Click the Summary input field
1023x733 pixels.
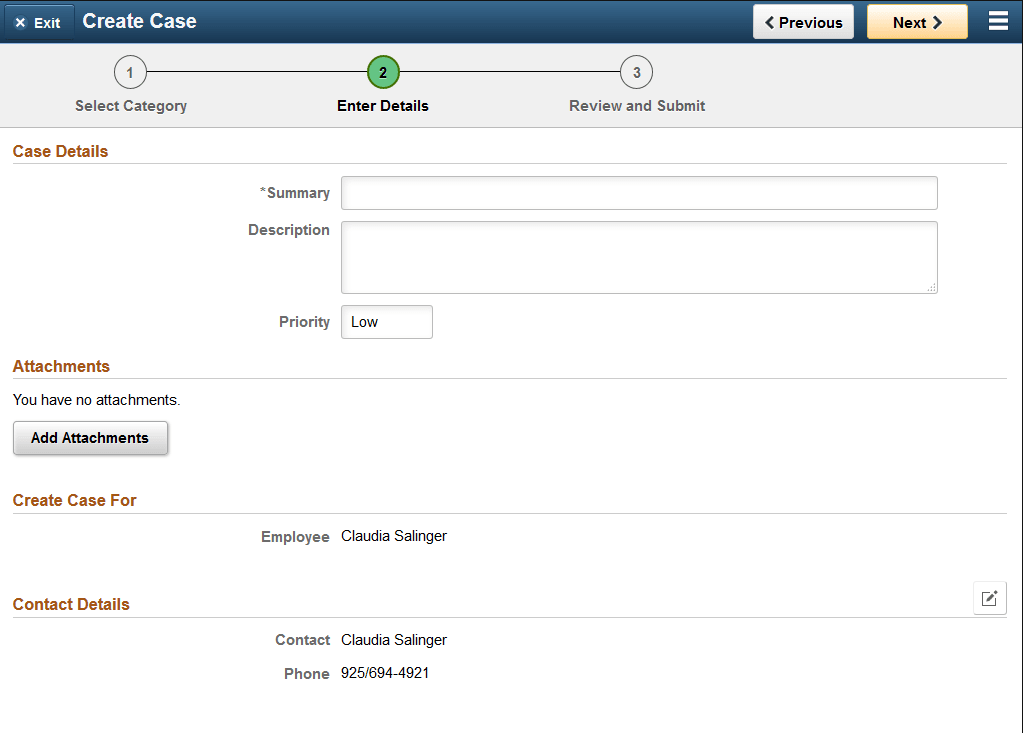click(x=638, y=192)
